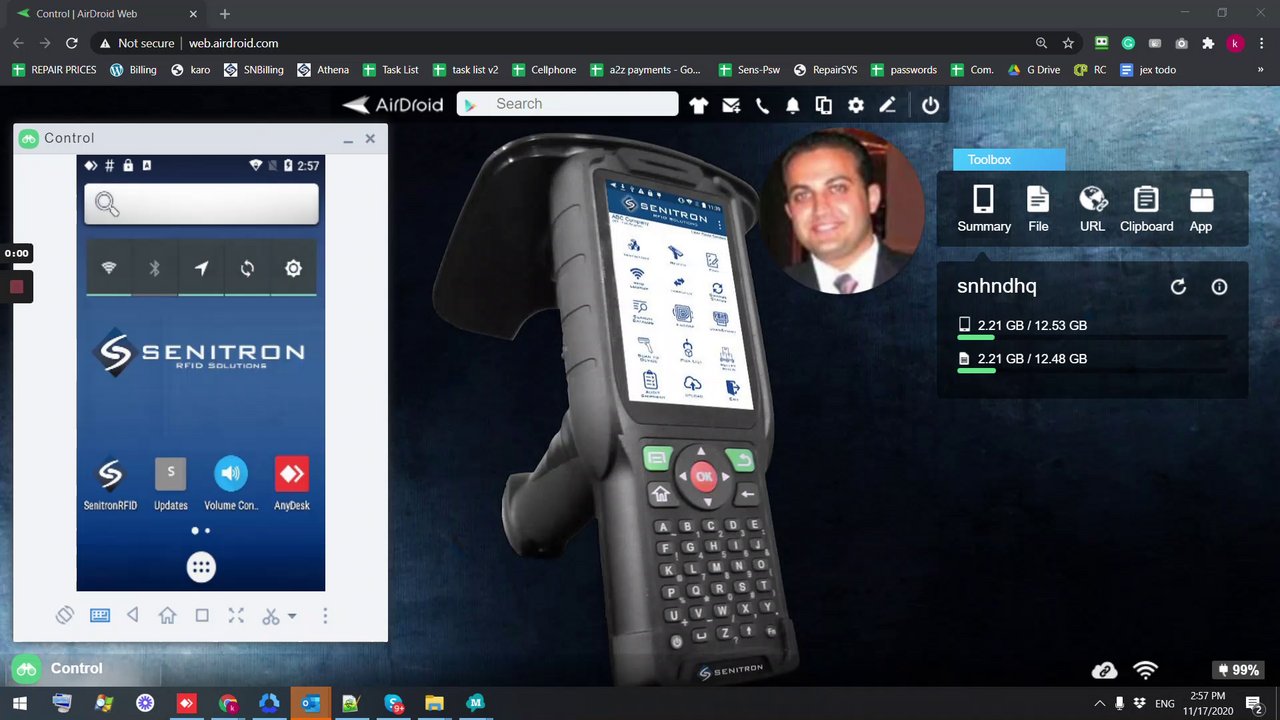The width and height of the screenshot is (1280, 720).
Task: Toggle Bluetooth on phone widget
Action: [155, 268]
